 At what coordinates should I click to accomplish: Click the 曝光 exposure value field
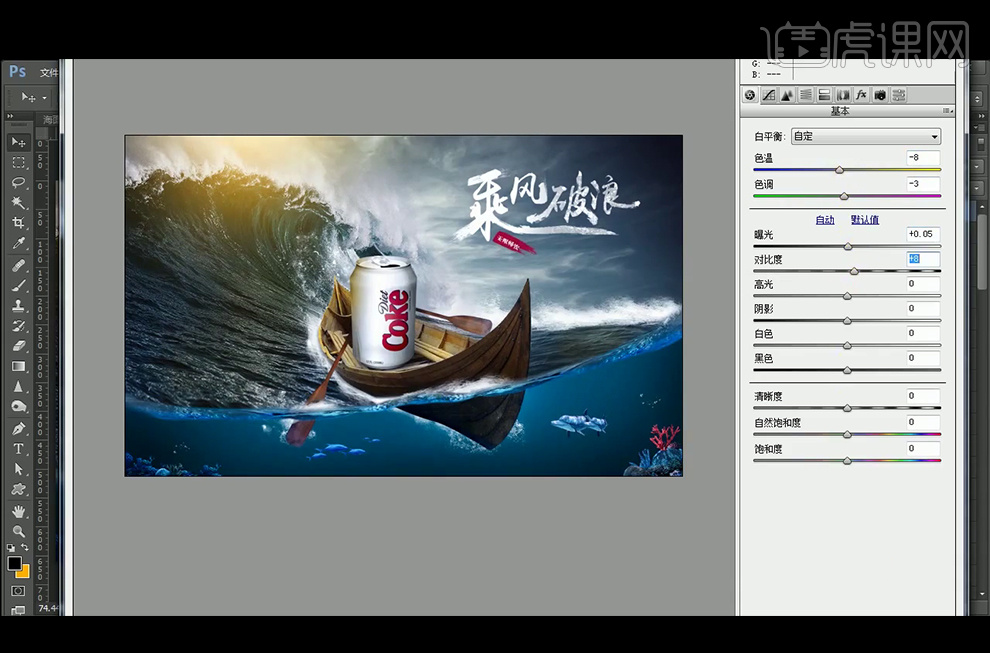923,234
